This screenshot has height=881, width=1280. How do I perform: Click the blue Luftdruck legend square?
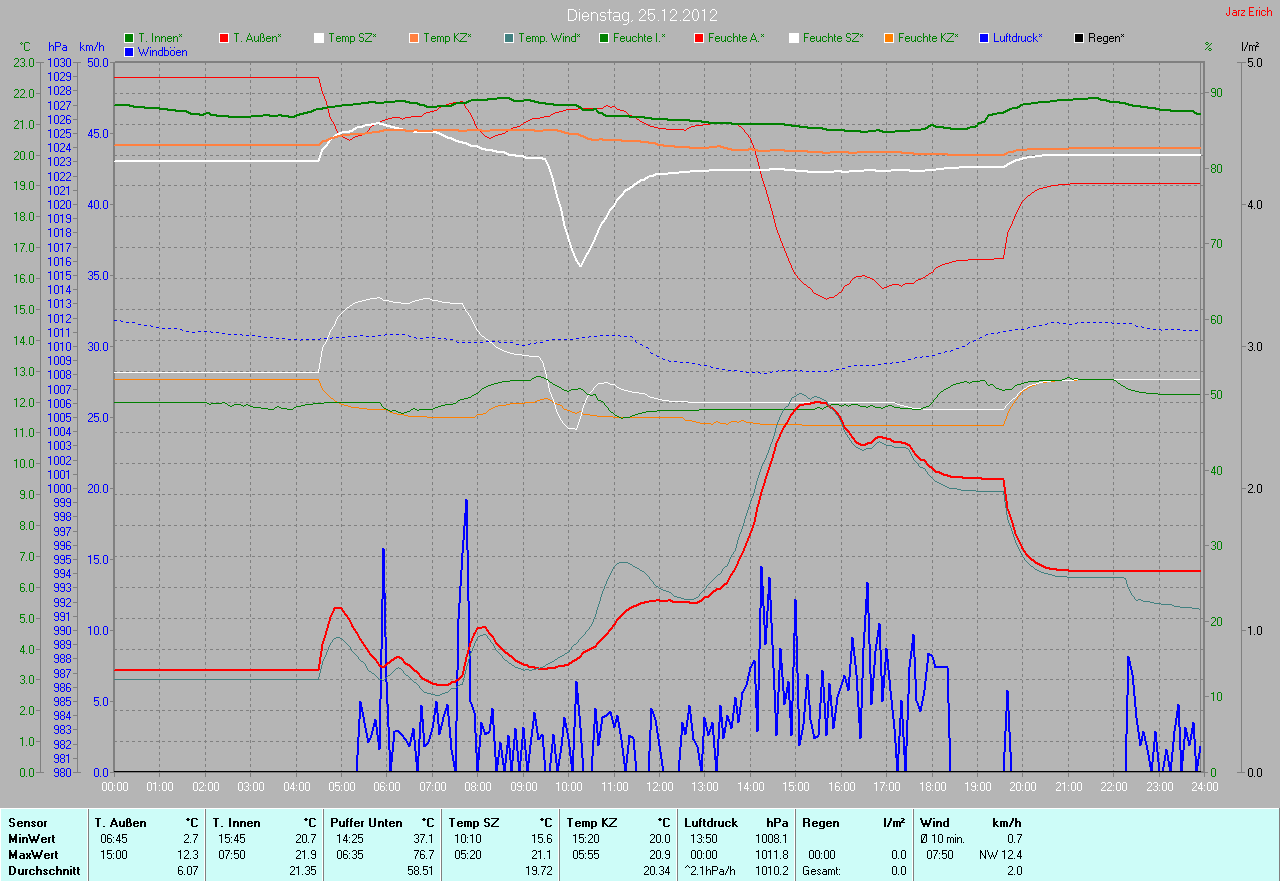coord(984,38)
